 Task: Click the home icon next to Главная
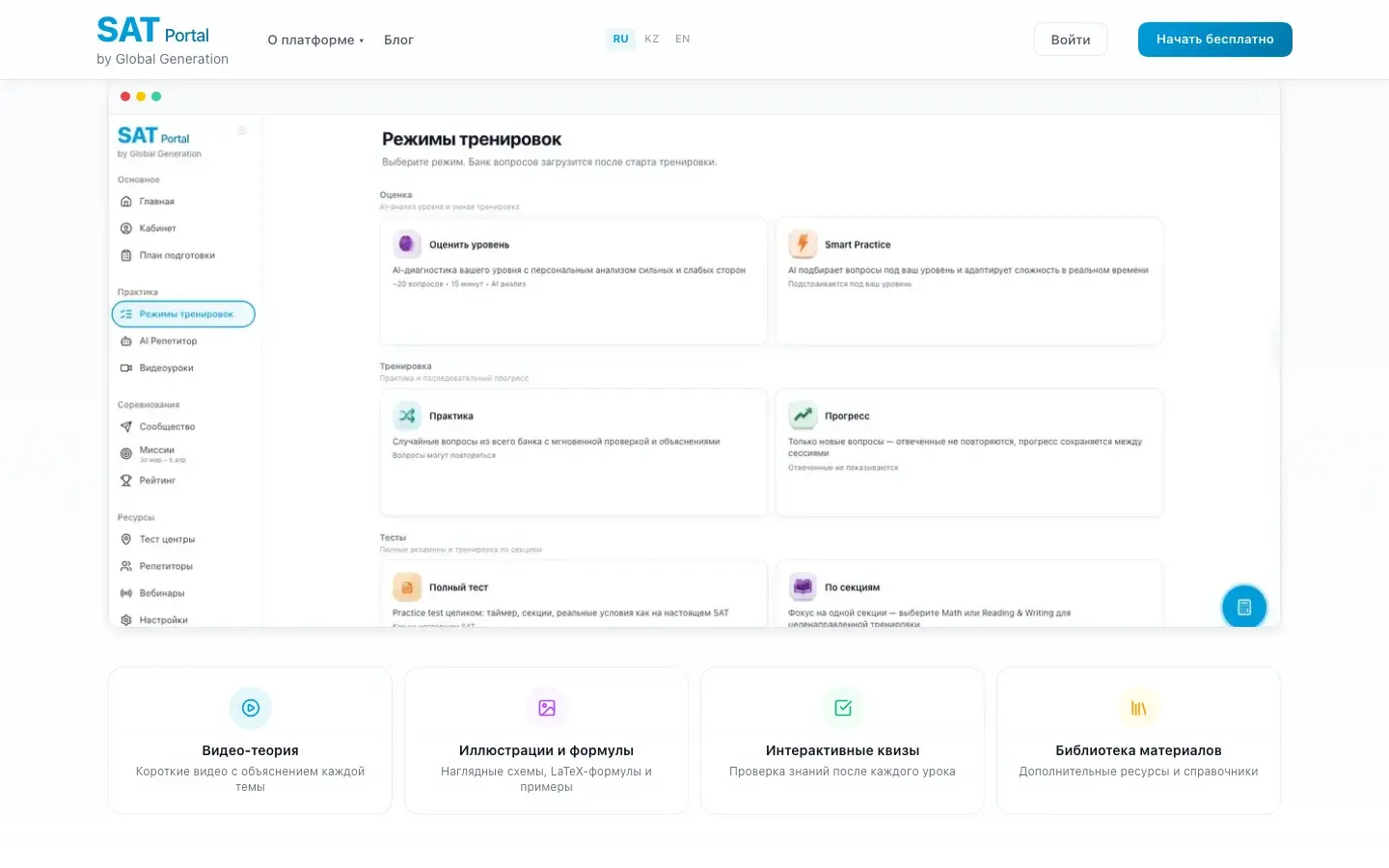[x=125, y=202]
